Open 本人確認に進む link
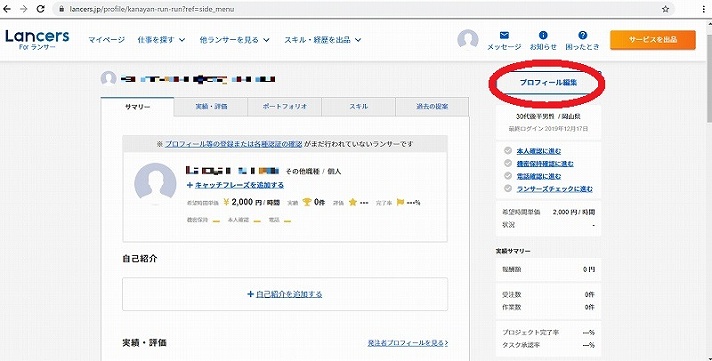 pyautogui.click(x=539, y=151)
